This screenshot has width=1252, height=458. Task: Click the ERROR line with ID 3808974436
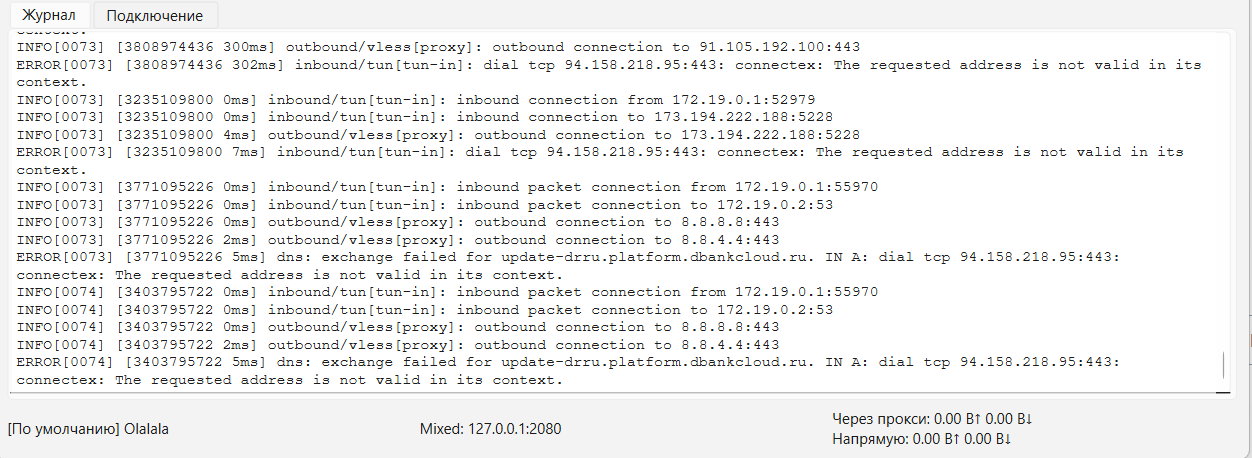pos(609,73)
